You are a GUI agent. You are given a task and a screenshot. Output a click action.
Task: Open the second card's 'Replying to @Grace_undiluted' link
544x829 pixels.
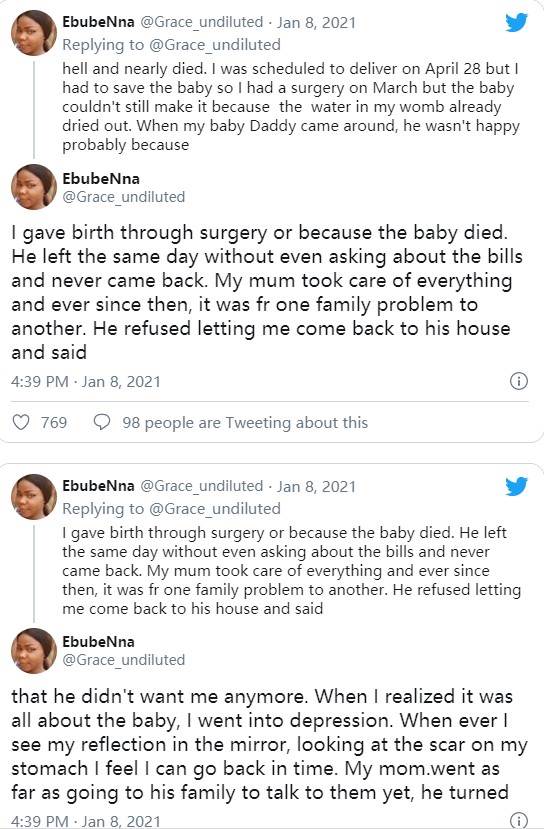pos(171,509)
